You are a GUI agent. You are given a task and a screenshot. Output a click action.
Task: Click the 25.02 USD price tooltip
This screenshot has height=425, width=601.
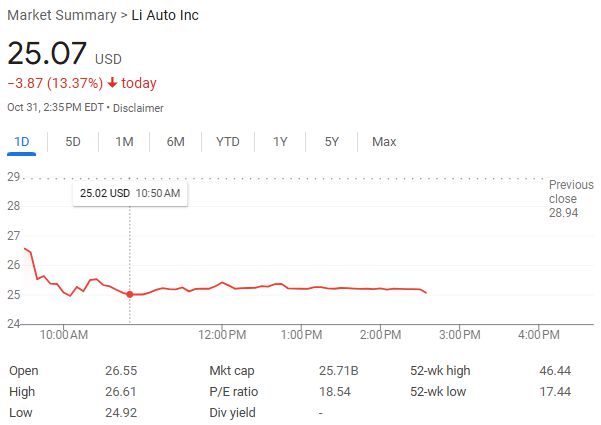coord(130,193)
